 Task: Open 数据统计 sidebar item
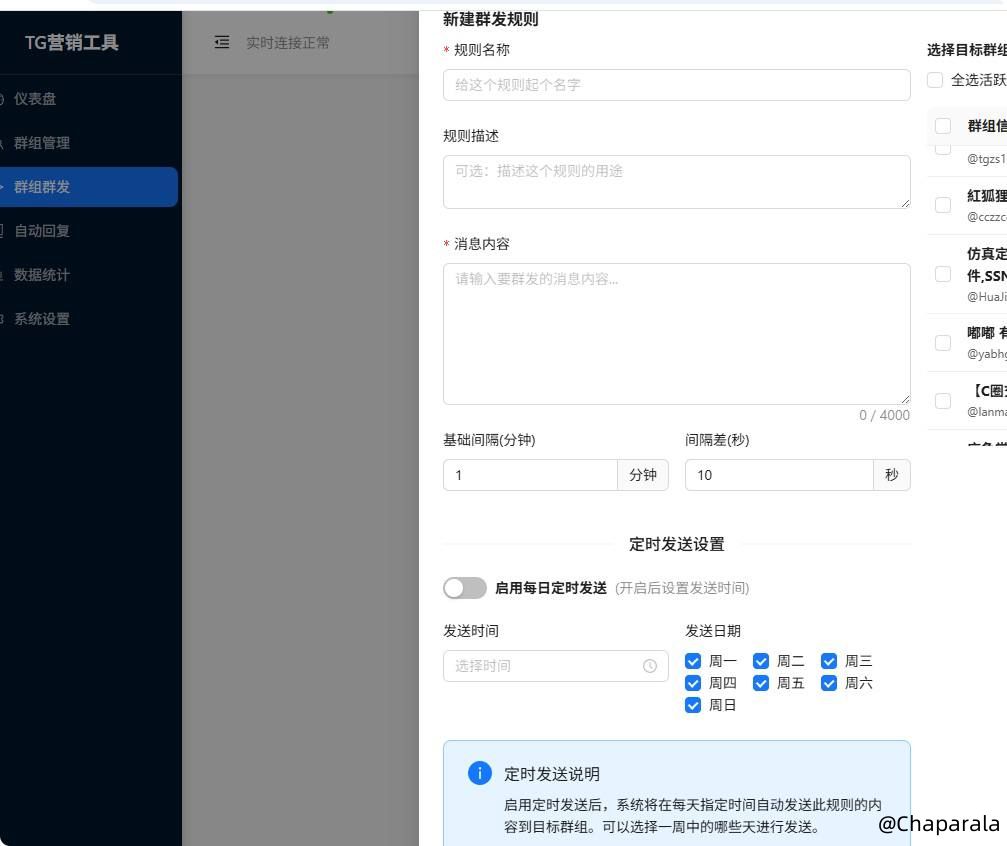point(42,275)
